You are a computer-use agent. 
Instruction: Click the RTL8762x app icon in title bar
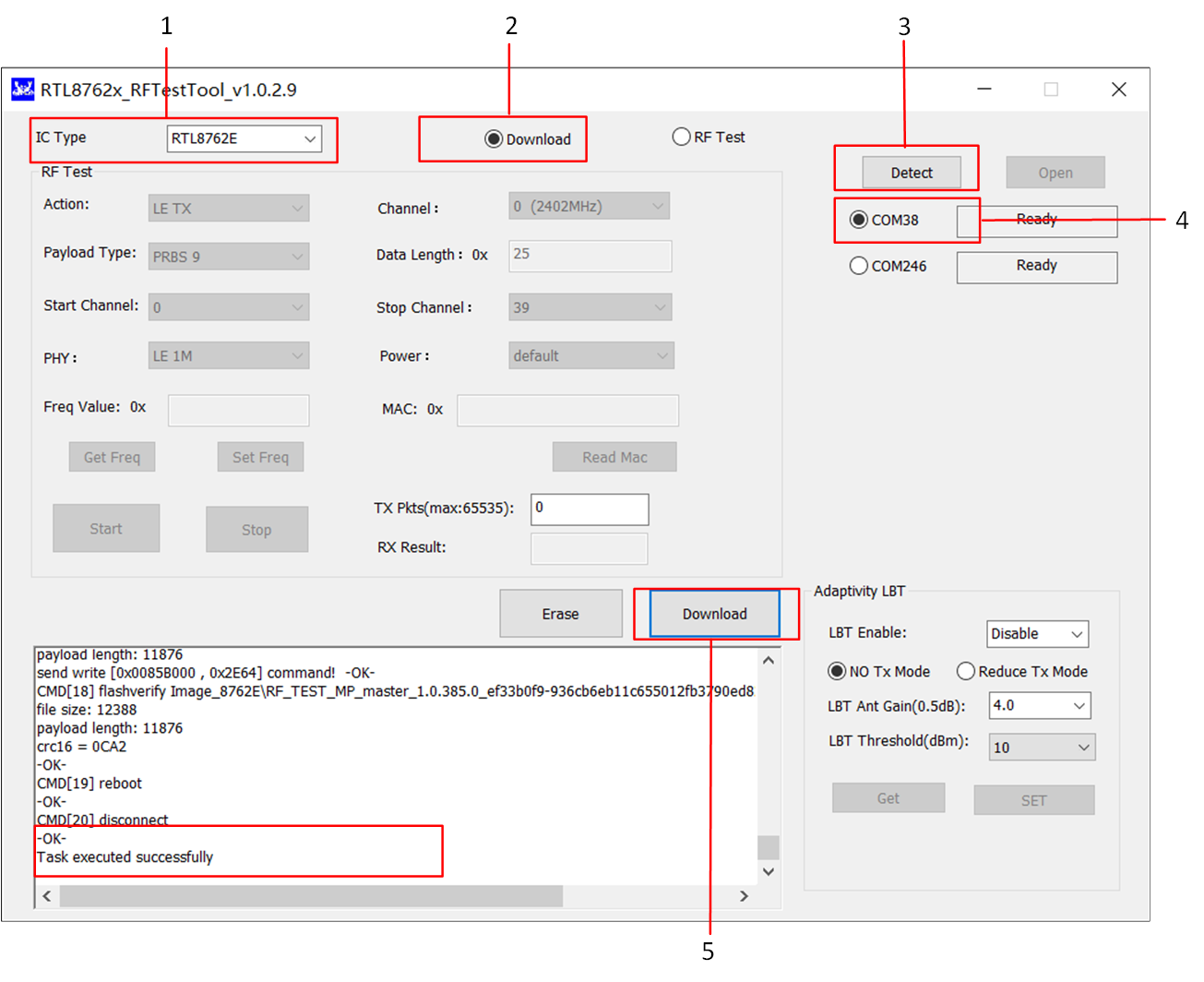(22, 90)
